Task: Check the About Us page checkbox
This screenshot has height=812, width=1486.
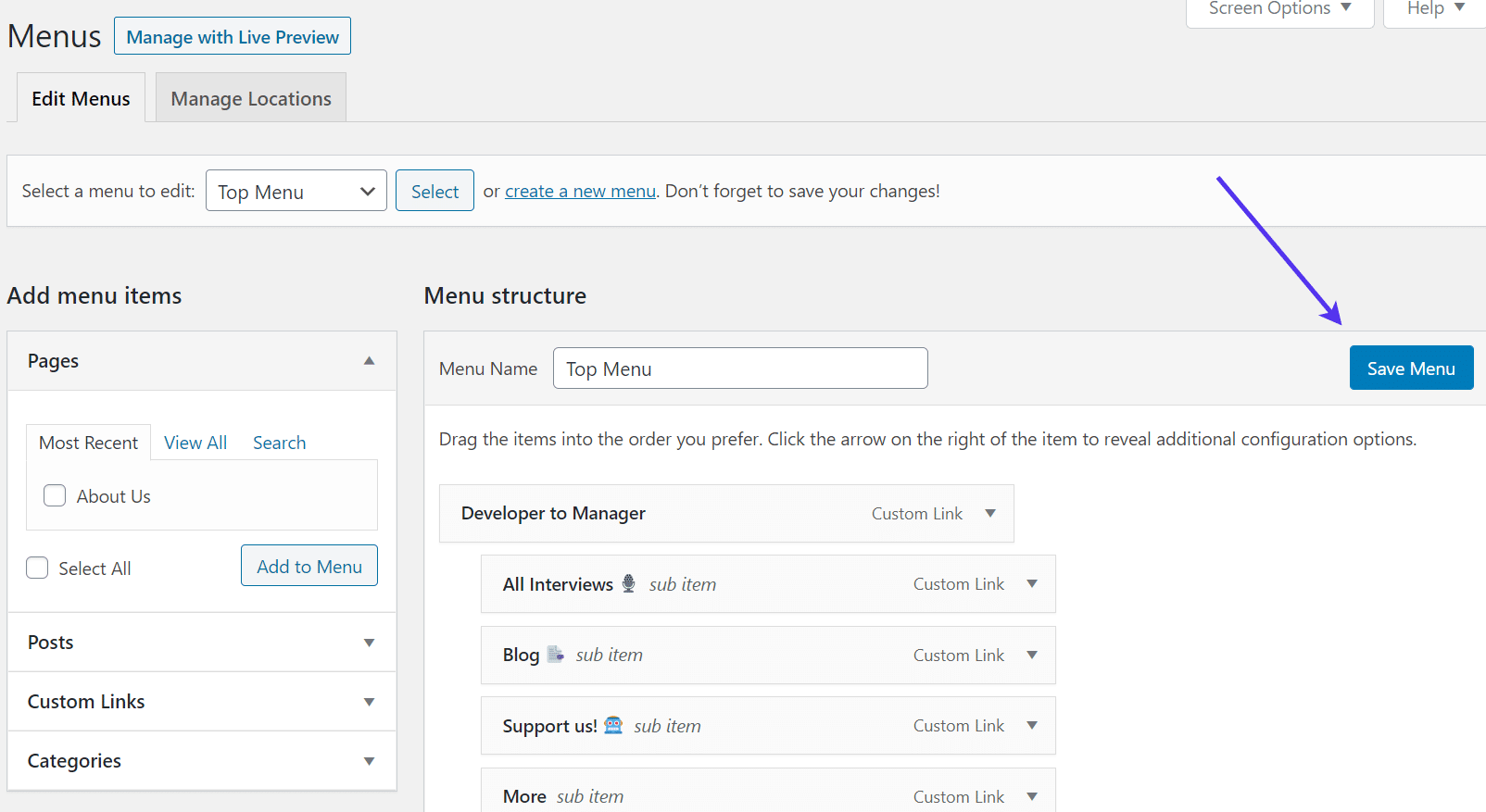Action: pyautogui.click(x=55, y=496)
